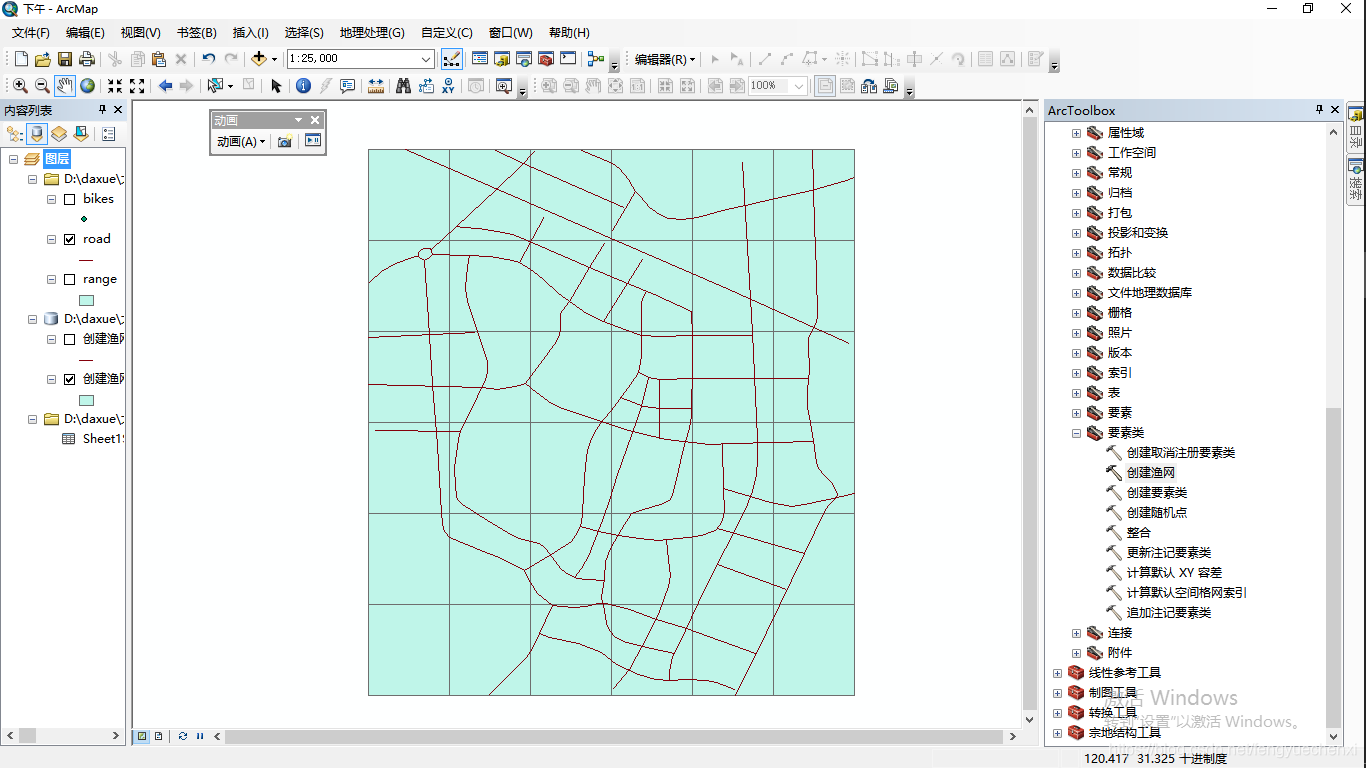Click the Fixed Zoom Out icon
Image resolution: width=1366 pixels, height=768 pixels.
(x=137, y=86)
